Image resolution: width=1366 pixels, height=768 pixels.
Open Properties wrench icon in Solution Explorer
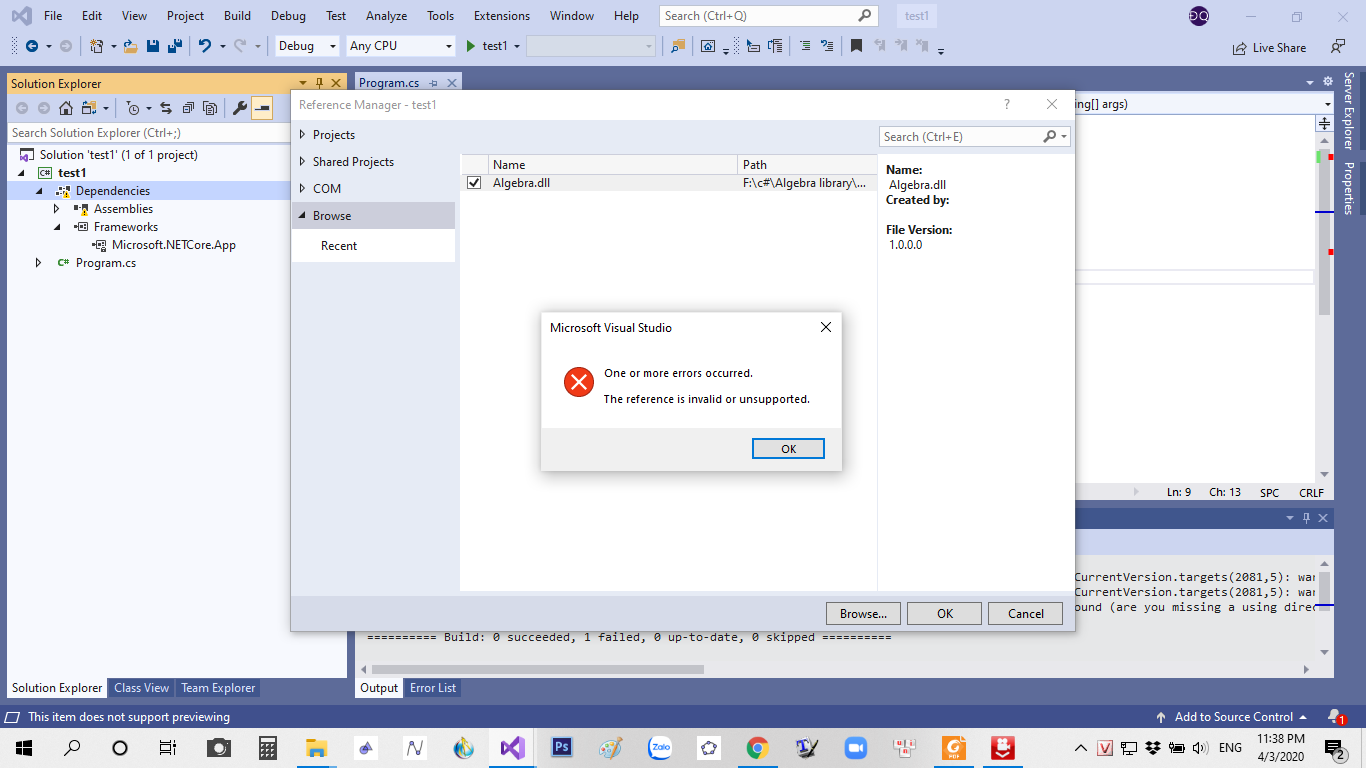[240, 108]
